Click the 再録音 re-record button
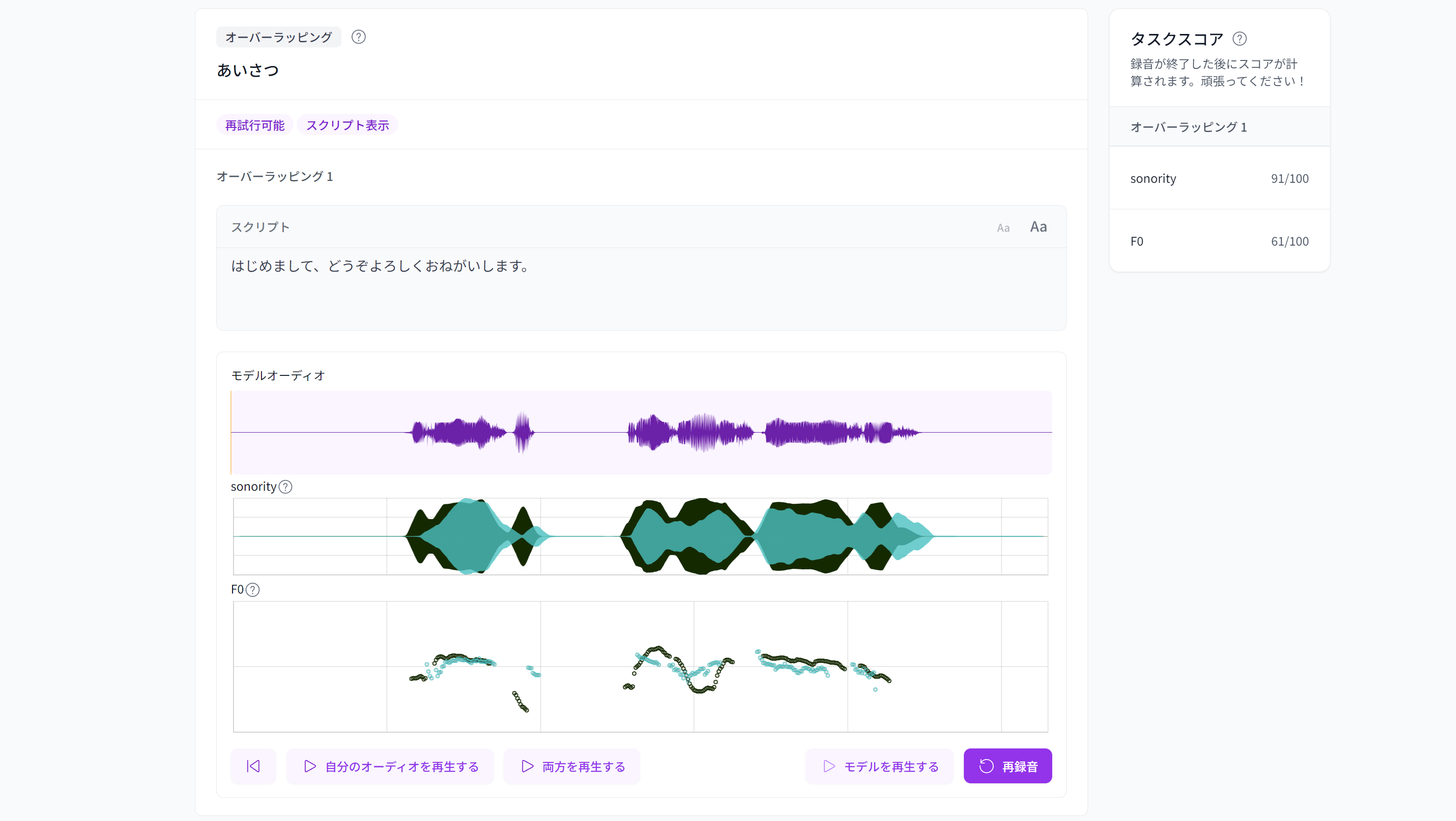1456x821 pixels. click(1007, 766)
